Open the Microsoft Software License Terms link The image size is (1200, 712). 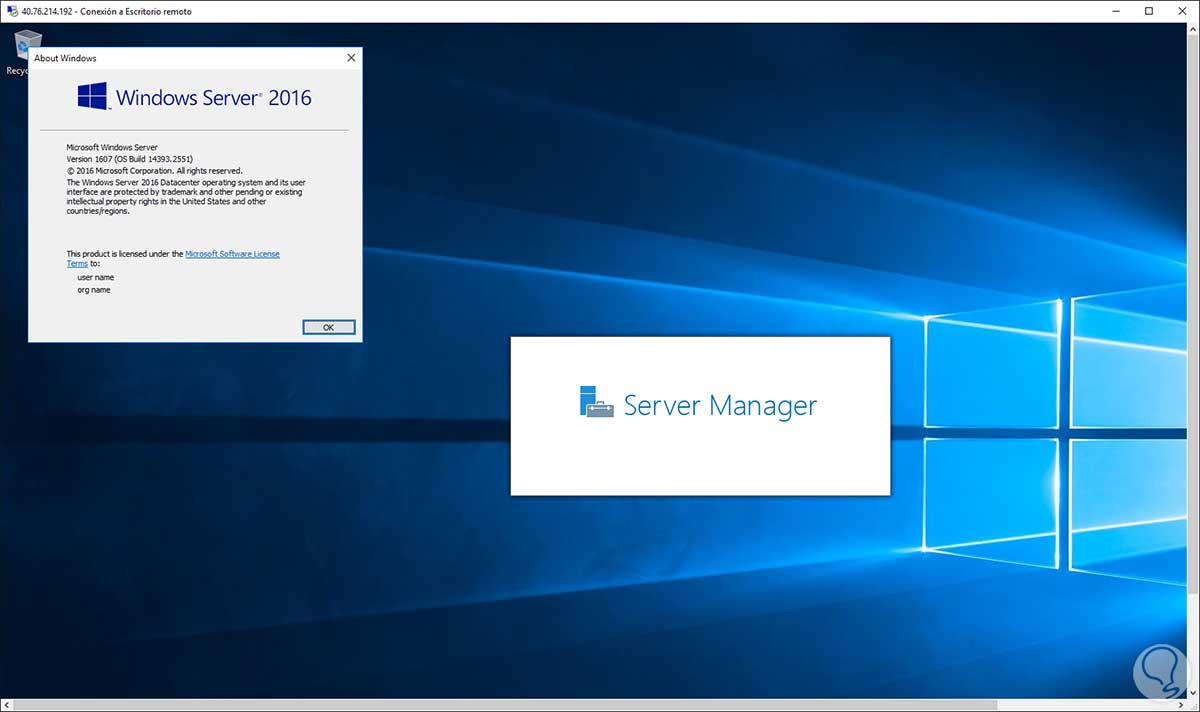click(232, 254)
